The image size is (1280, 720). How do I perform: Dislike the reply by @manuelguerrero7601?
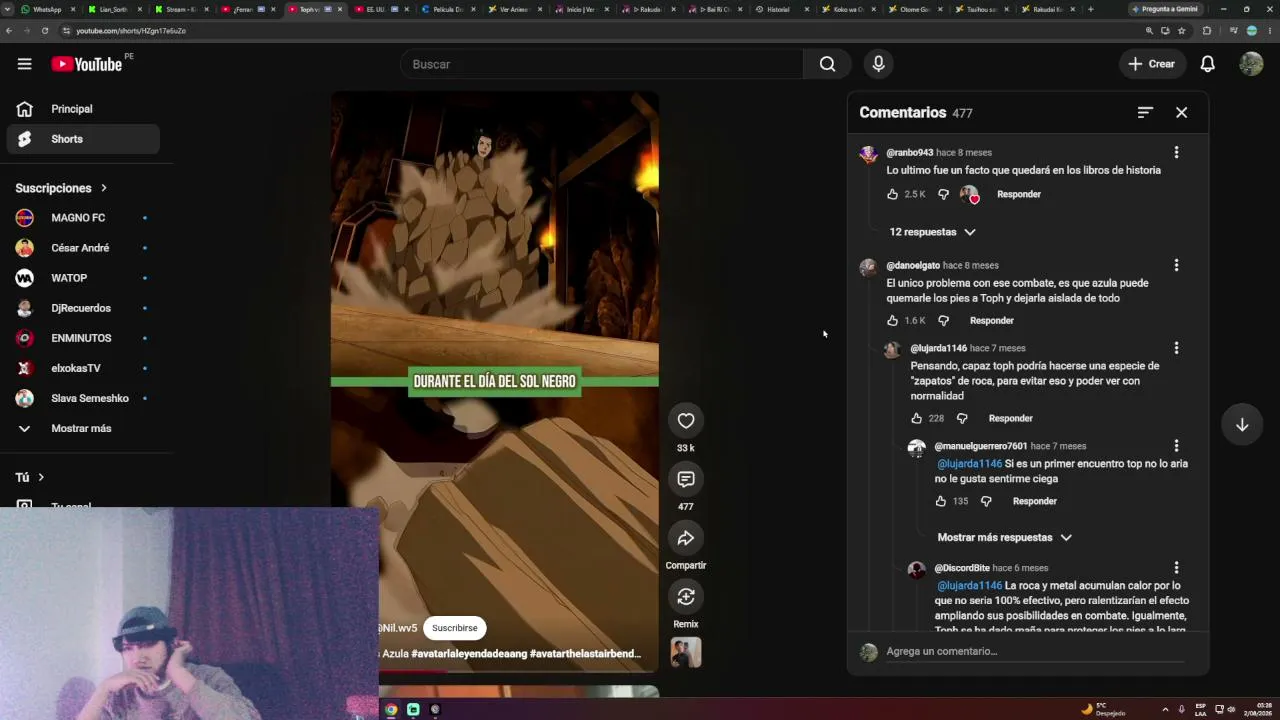click(x=986, y=502)
